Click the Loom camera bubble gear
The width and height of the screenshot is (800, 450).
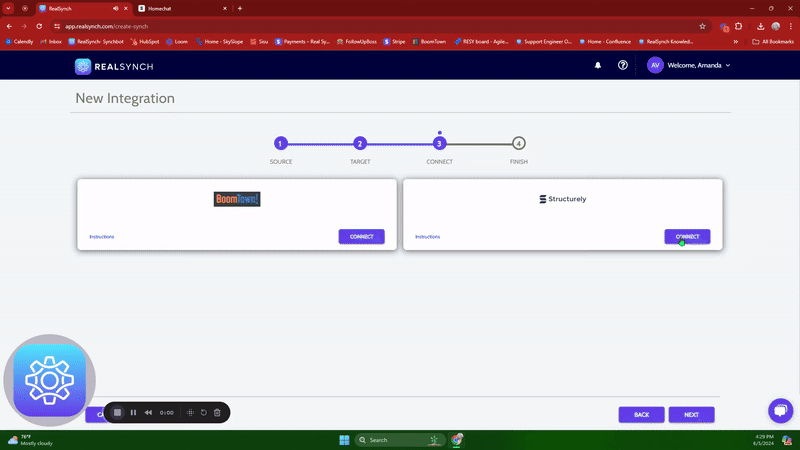pos(49,381)
